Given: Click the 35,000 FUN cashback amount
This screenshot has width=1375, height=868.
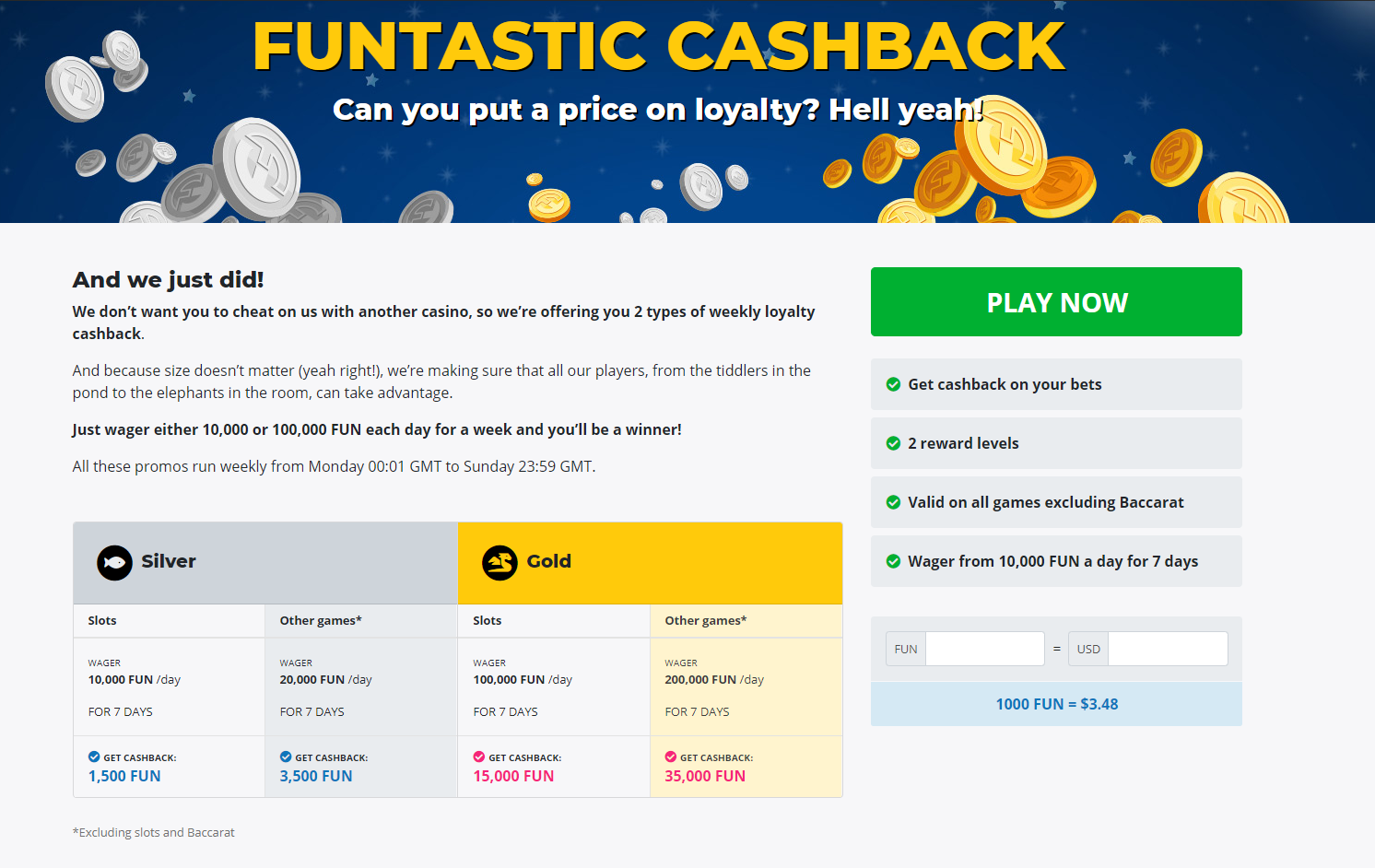Looking at the screenshot, I should pyautogui.click(x=705, y=776).
